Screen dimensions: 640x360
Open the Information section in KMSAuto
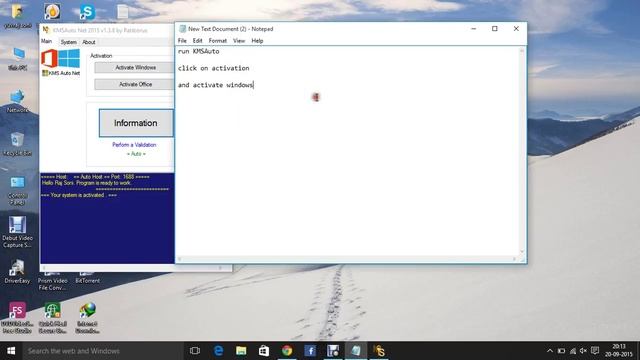pos(136,123)
